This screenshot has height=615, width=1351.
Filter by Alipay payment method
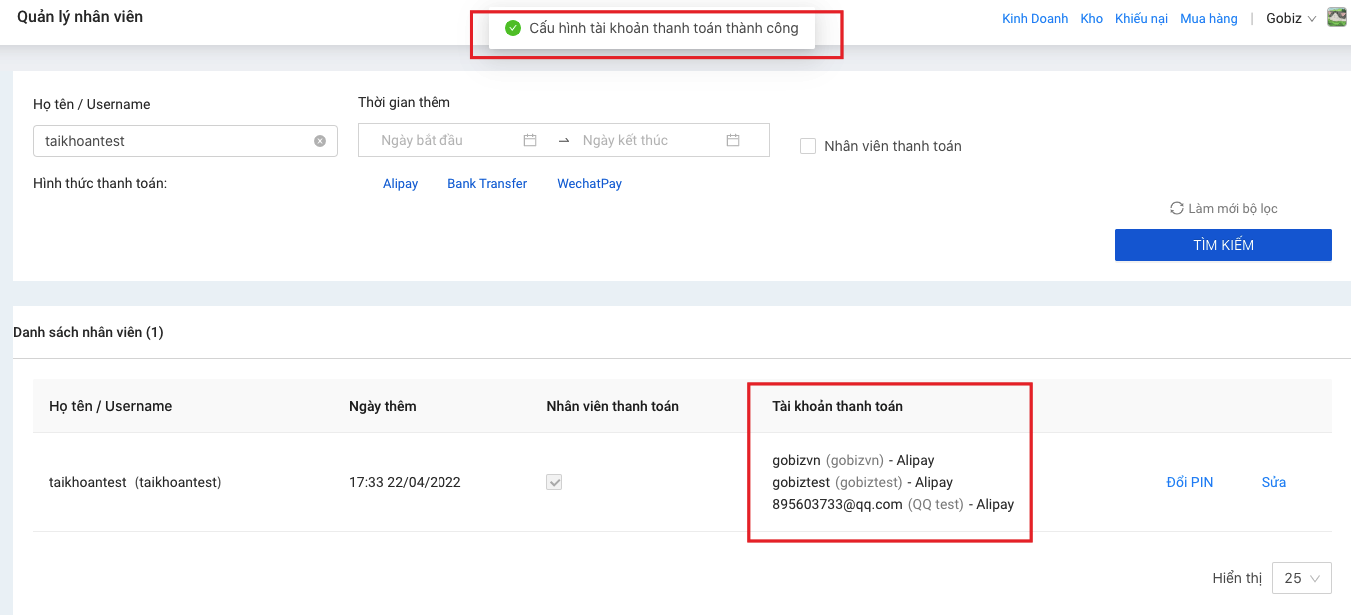(400, 184)
